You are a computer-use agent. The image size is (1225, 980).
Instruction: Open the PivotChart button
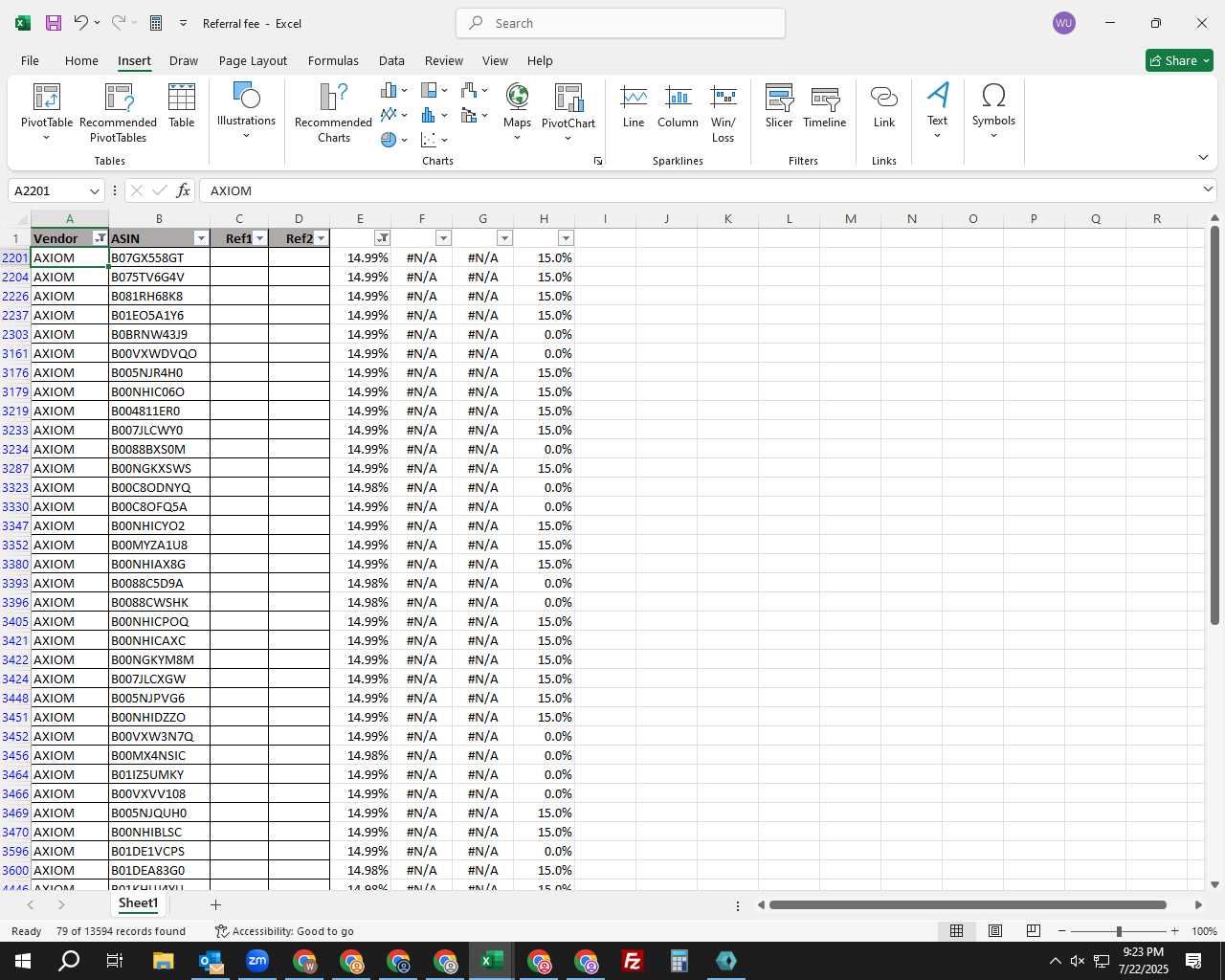[x=568, y=113]
